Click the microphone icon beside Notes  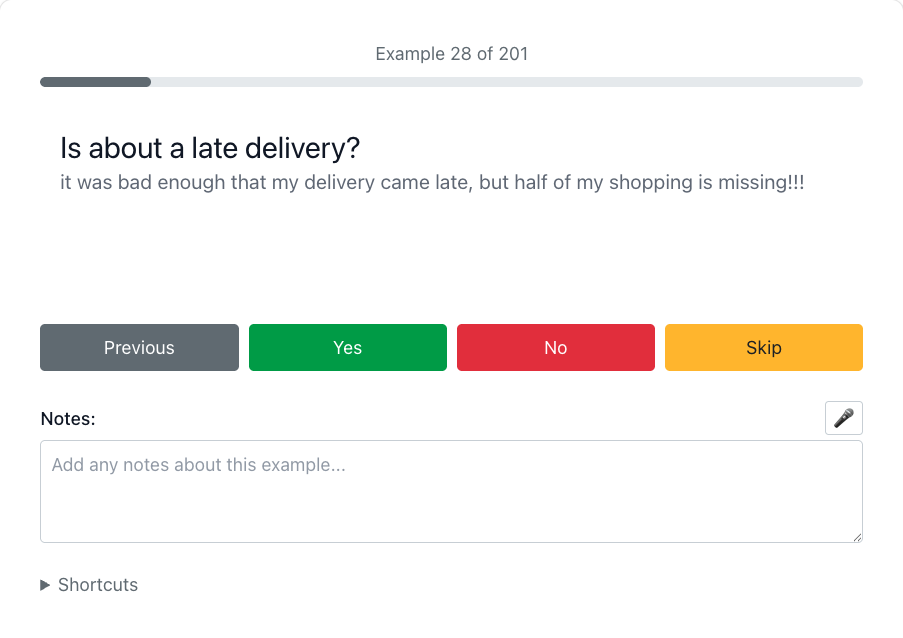click(x=844, y=418)
